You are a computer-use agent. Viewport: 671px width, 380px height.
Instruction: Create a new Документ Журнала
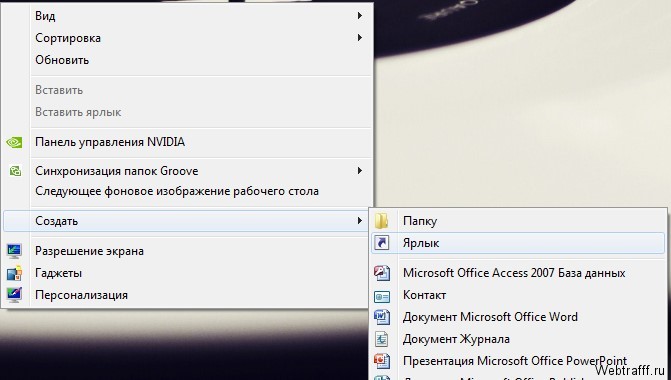[518, 339]
